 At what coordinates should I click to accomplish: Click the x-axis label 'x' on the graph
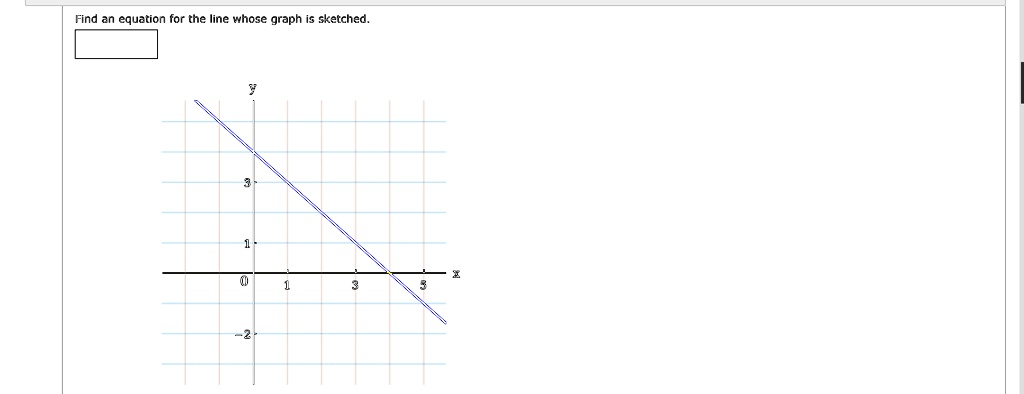(456, 274)
